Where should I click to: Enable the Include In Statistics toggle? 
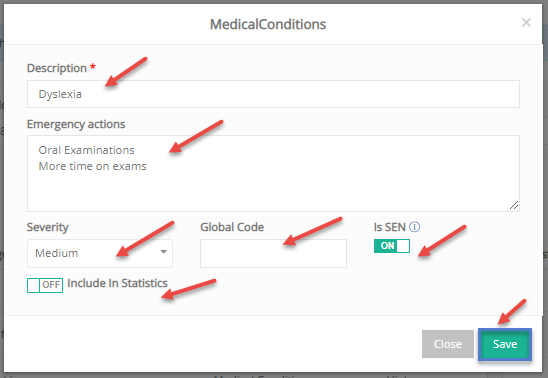tap(45, 285)
